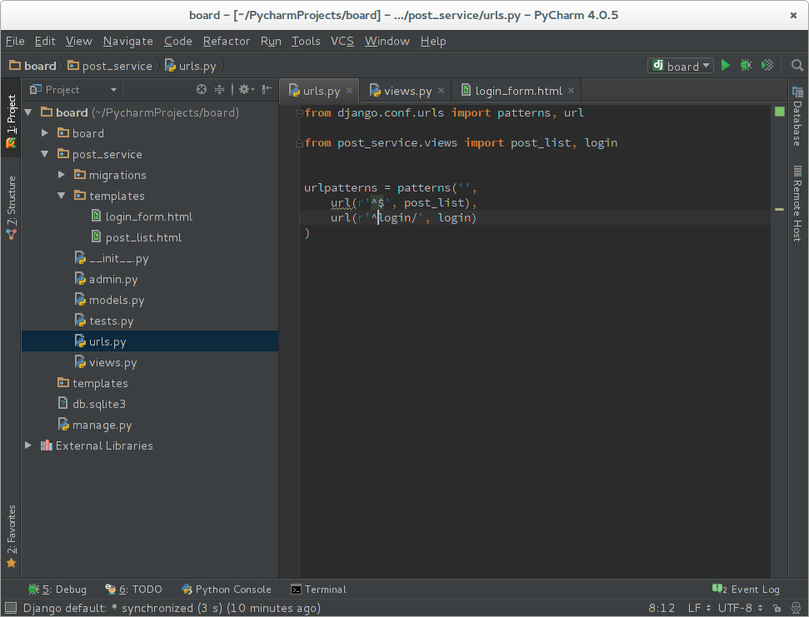
Task: Fold the first import line in editor
Action: (x=299, y=113)
